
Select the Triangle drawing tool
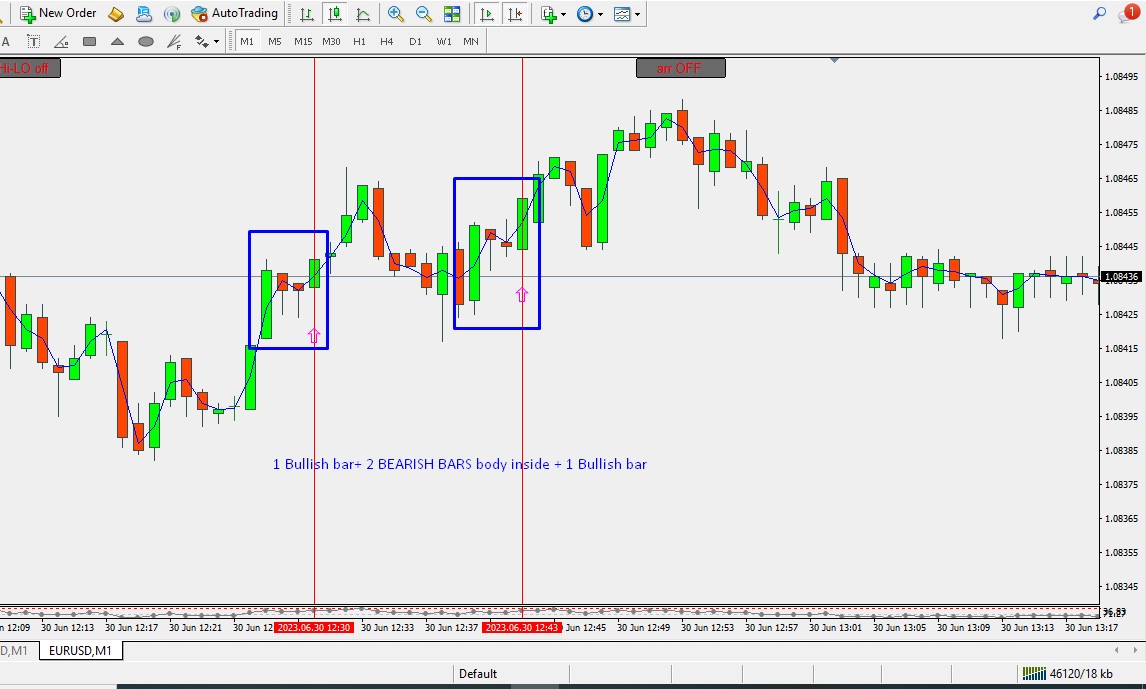pyautogui.click(x=117, y=42)
